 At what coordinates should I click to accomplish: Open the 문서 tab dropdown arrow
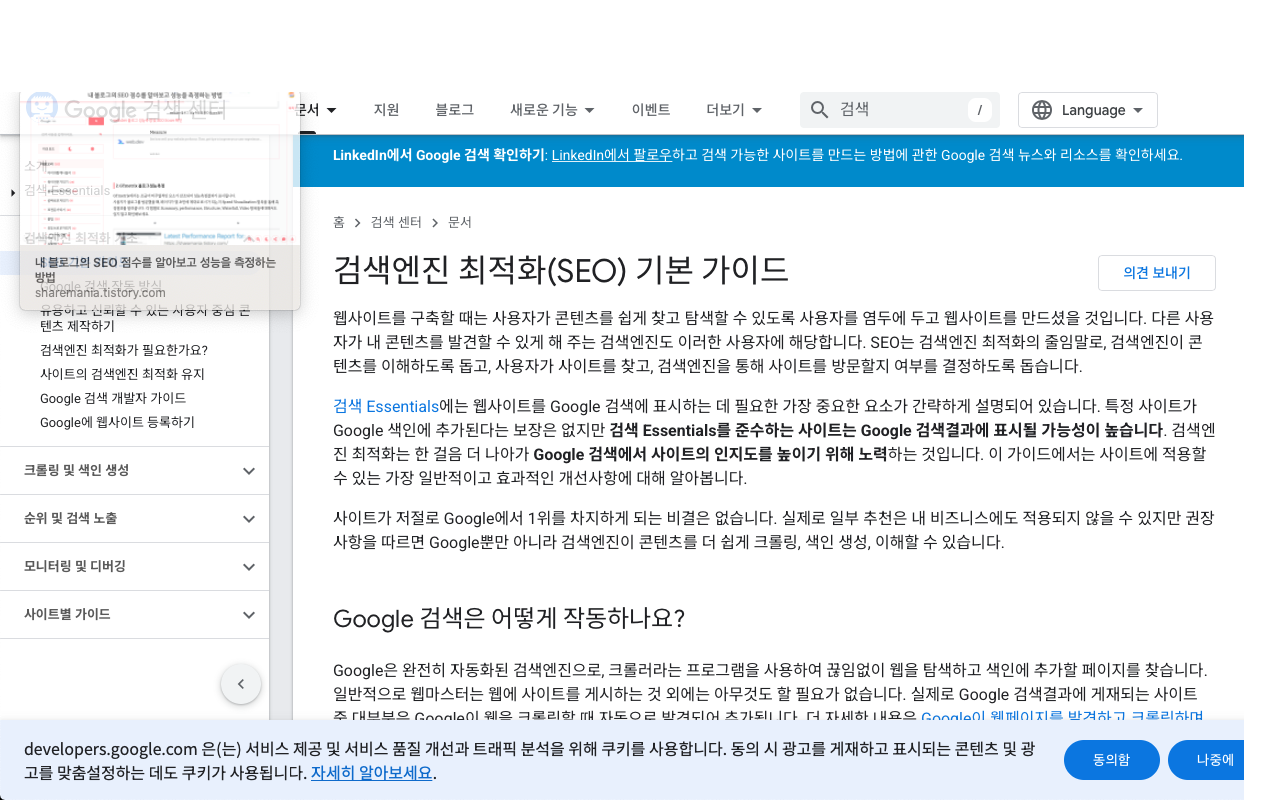[x=331, y=110]
